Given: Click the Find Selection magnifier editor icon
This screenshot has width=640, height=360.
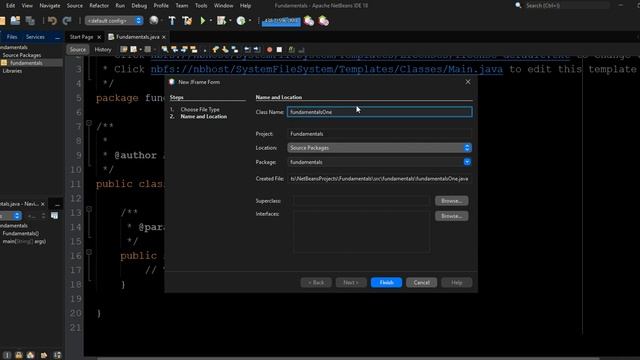Looking at the screenshot, I should coord(164,49).
